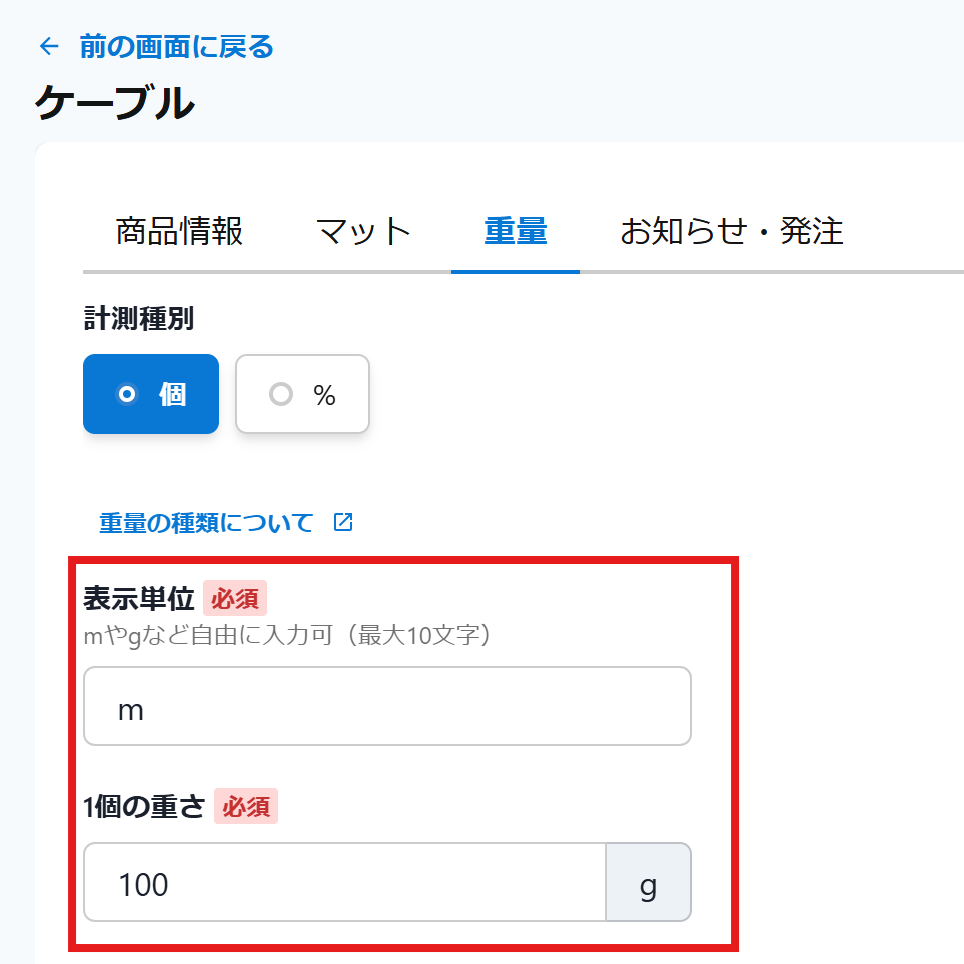964x964 pixels.
Task: Click the mやgなど自由に入力可 hint text
Action: [x=288, y=635]
